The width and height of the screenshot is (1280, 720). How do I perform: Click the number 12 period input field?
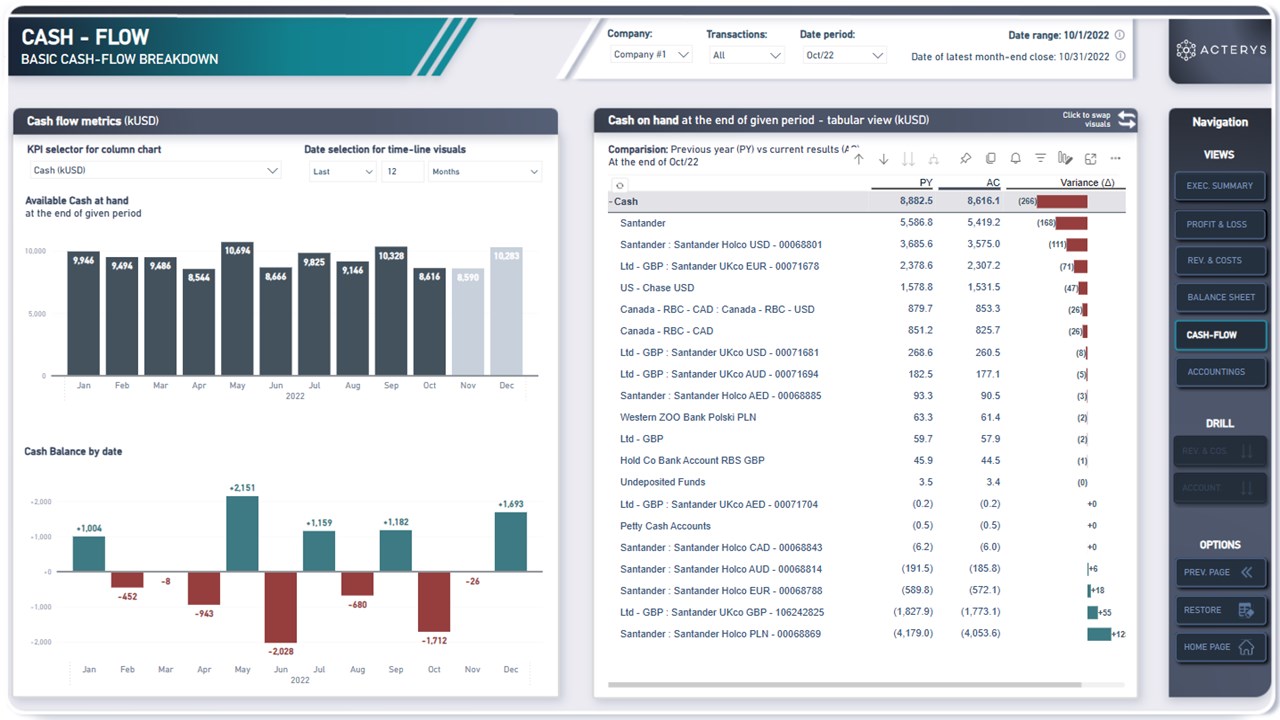tap(402, 172)
